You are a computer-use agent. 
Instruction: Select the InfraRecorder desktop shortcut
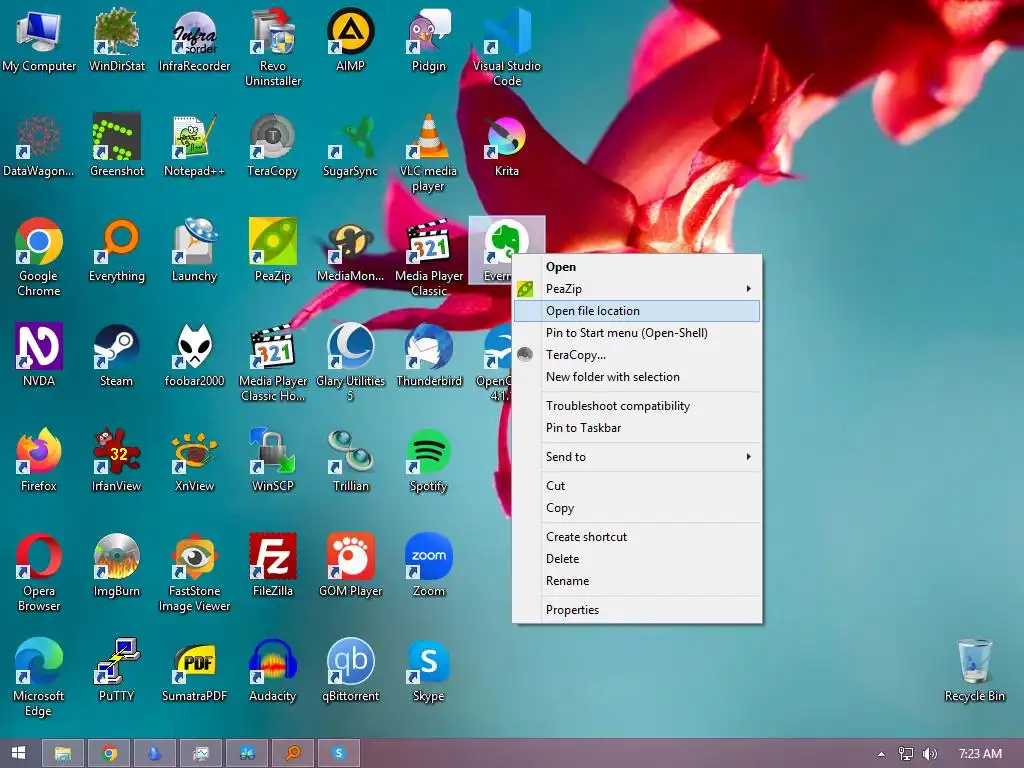click(194, 40)
